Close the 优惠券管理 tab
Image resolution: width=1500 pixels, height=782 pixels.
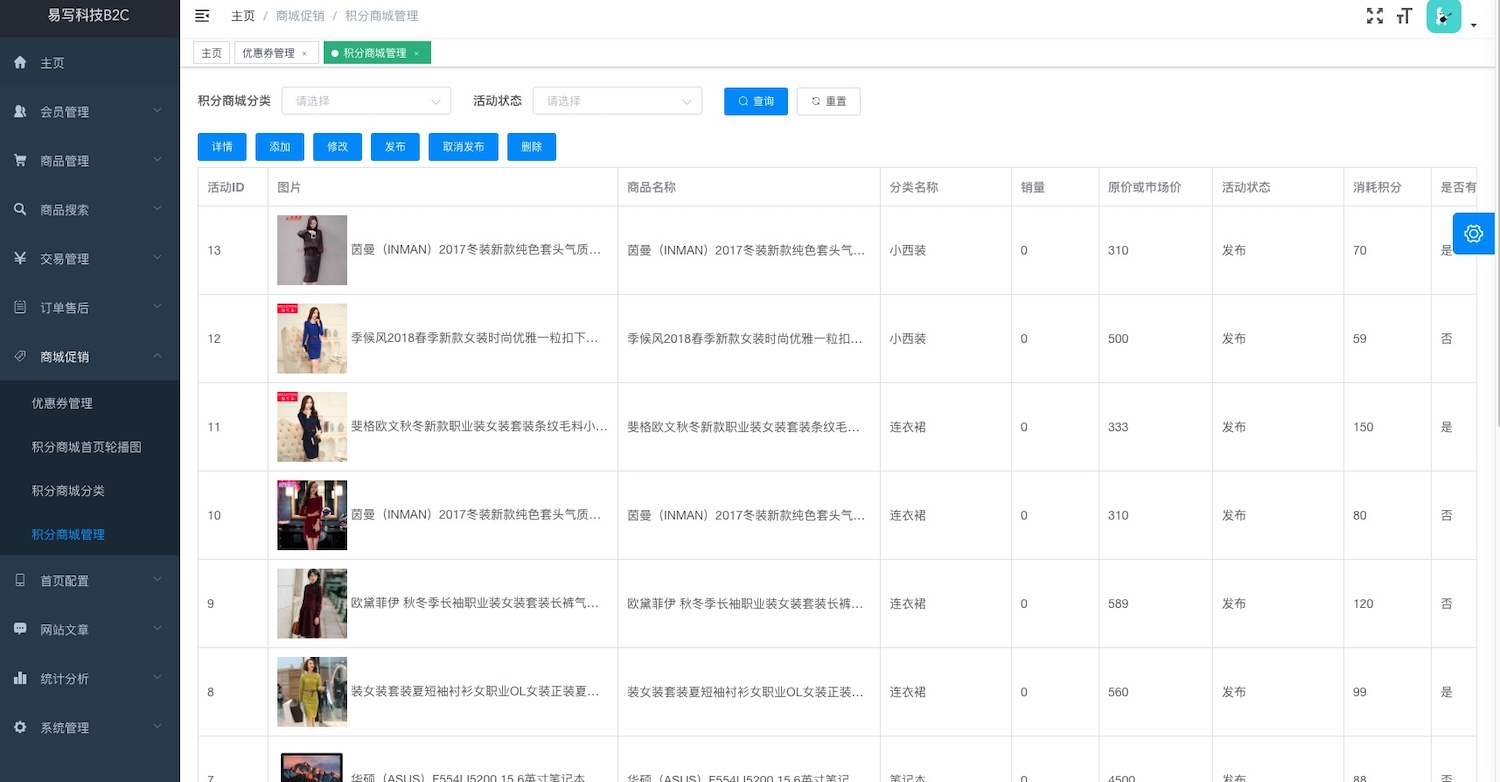304,54
